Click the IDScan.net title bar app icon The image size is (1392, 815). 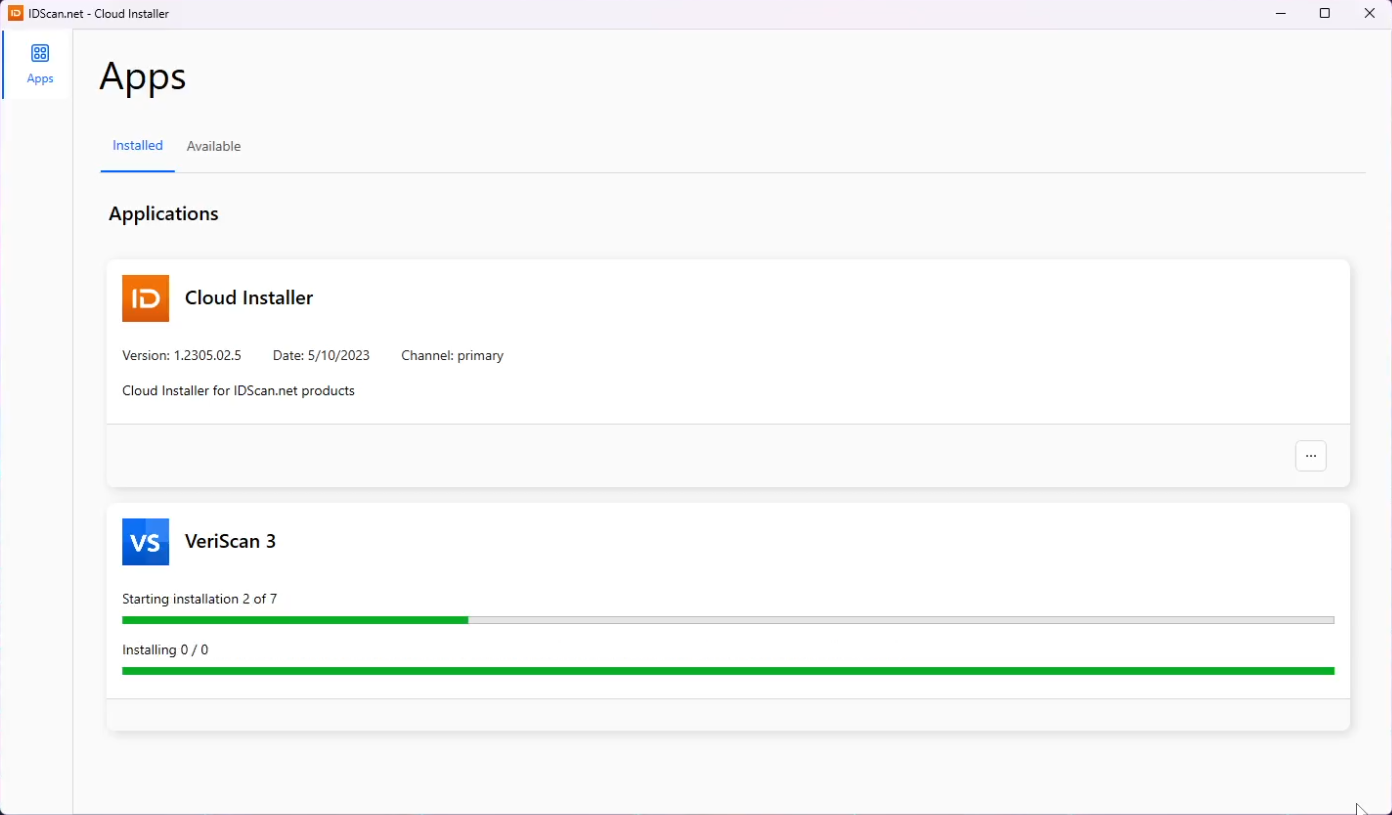click(15, 13)
